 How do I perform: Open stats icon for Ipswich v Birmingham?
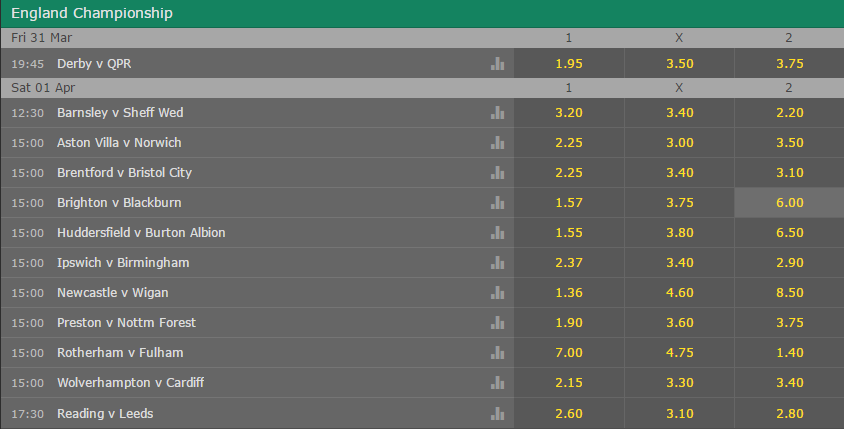(497, 263)
